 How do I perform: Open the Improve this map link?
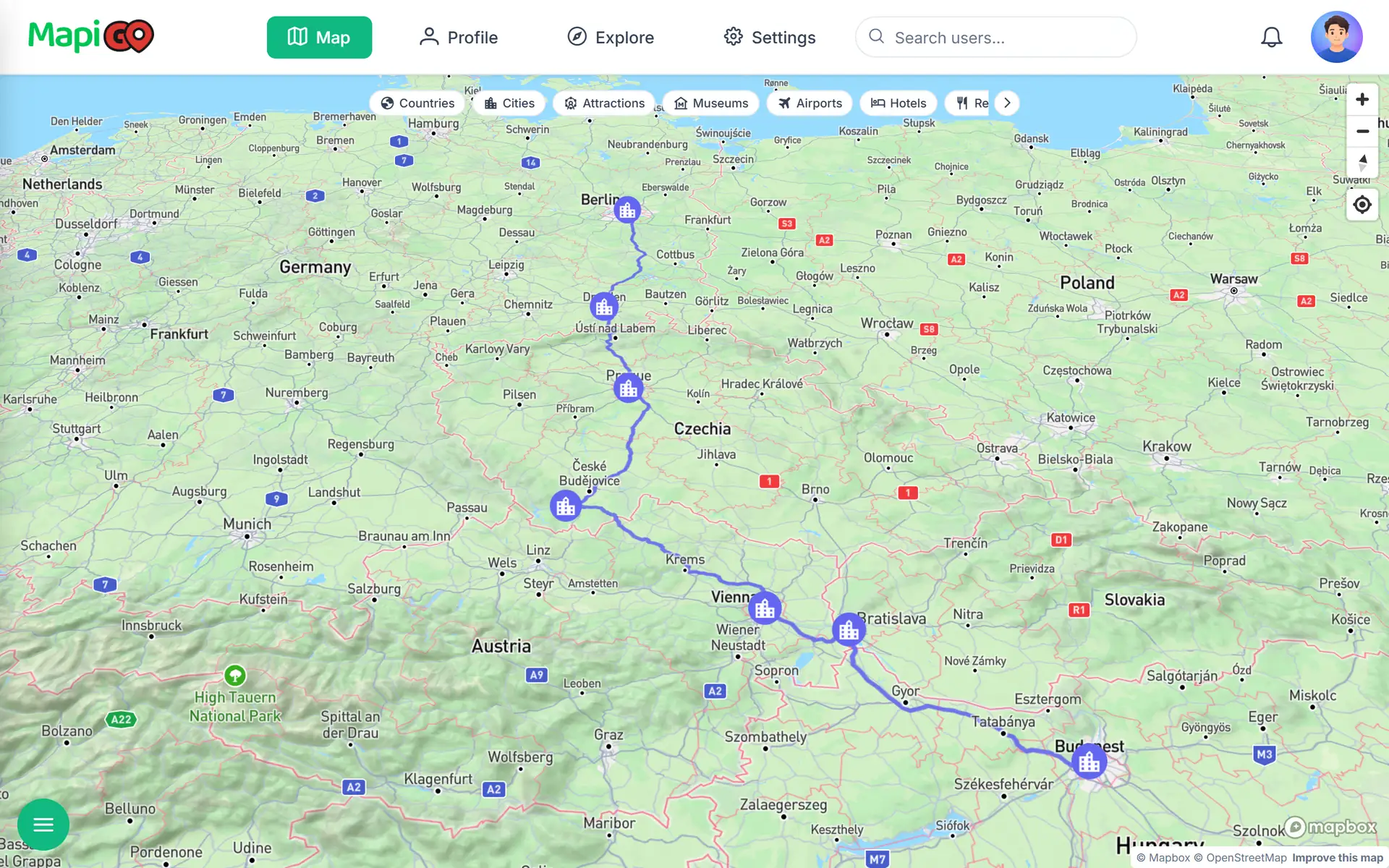tap(1337, 858)
